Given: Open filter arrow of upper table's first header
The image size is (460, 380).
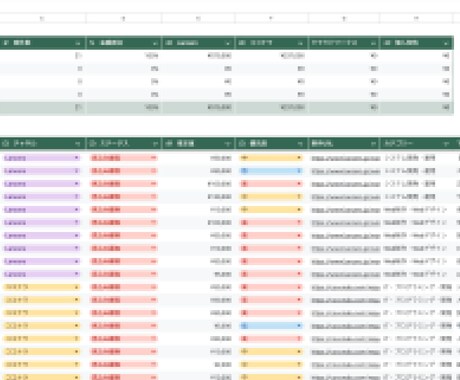Looking at the screenshot, I should [x=78, y=43].
